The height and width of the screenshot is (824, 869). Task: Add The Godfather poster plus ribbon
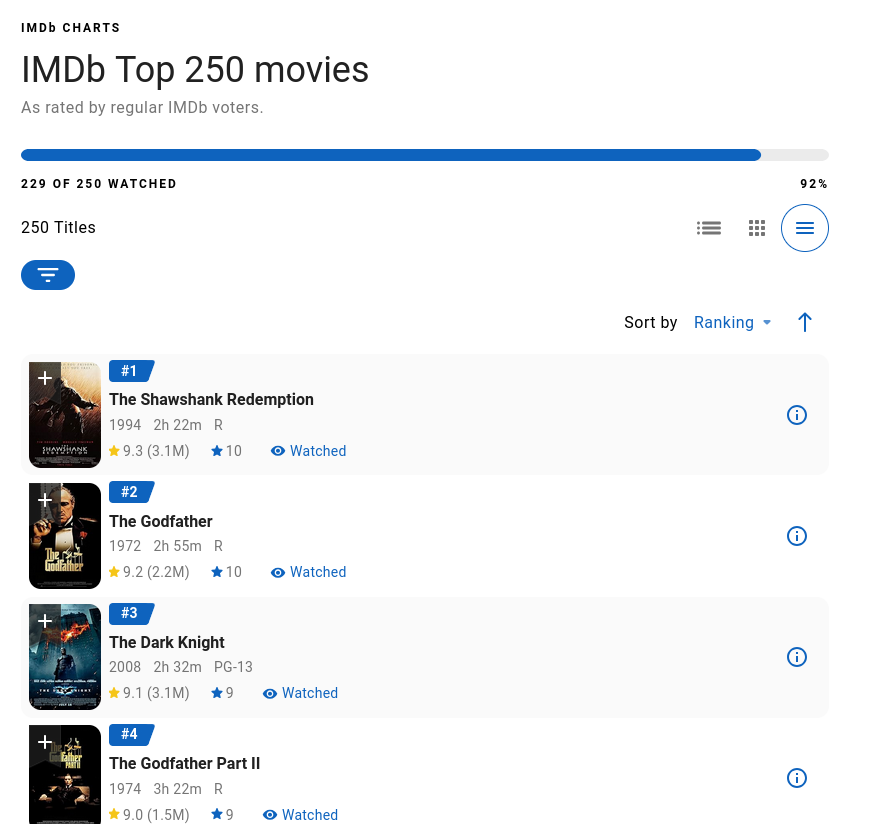tap(45, 499)
